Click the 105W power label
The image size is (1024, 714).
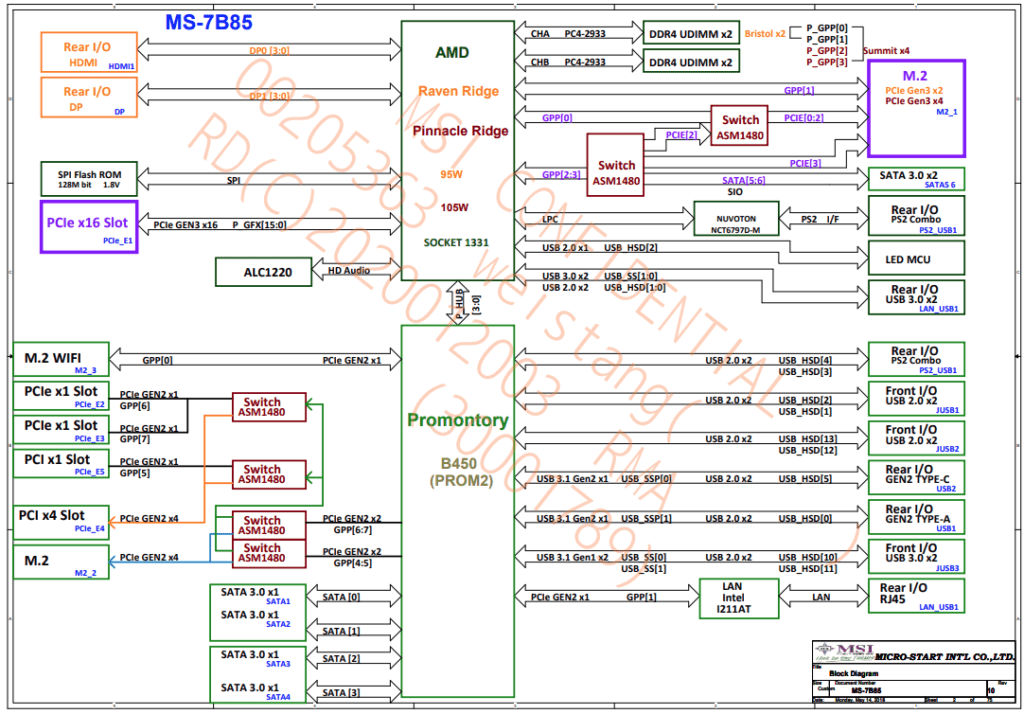pos(454,208)
